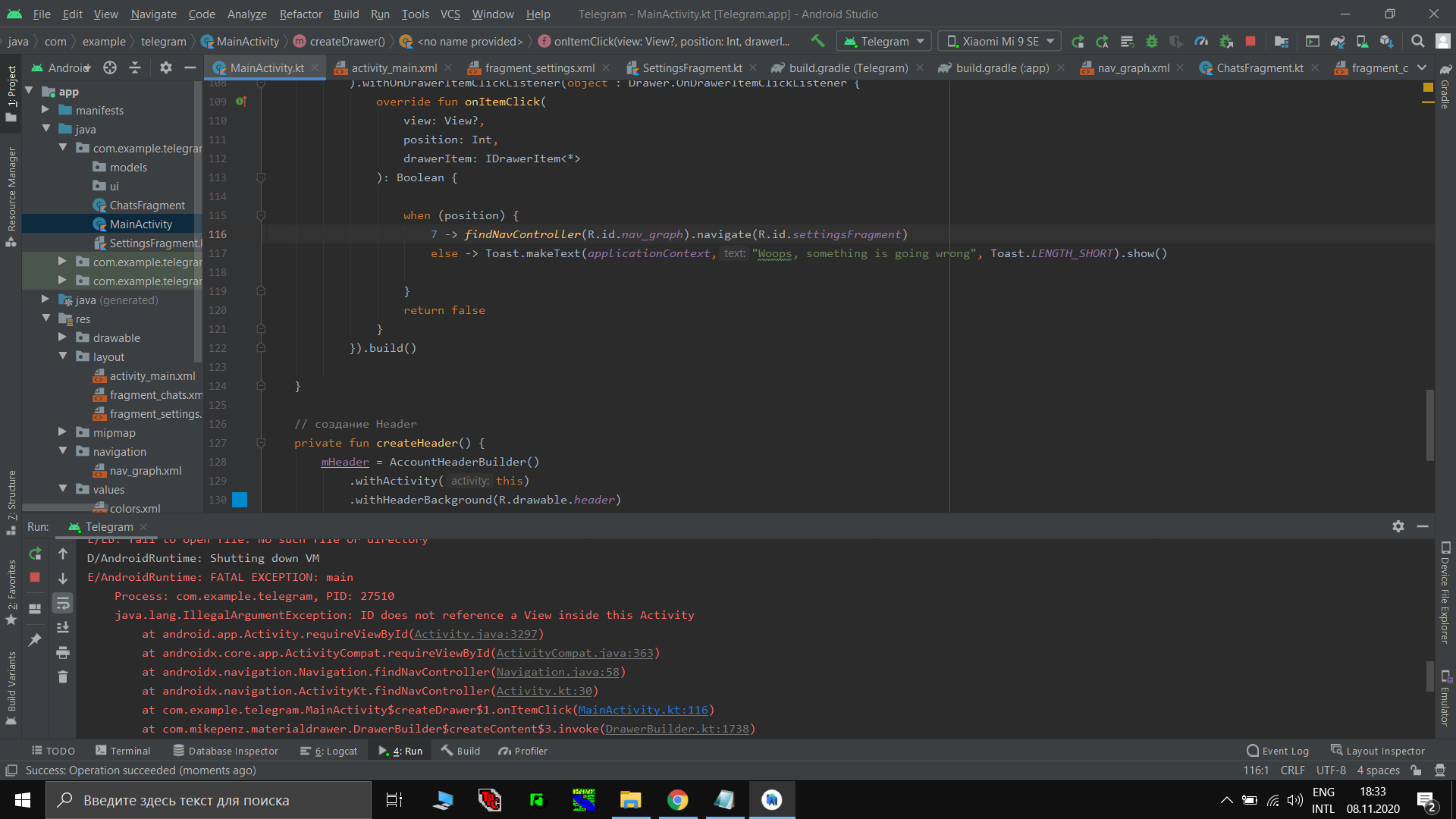Open the AVD Manager phone icon
Screen dimensions: 1456x819
click(x=1362, y=41)
